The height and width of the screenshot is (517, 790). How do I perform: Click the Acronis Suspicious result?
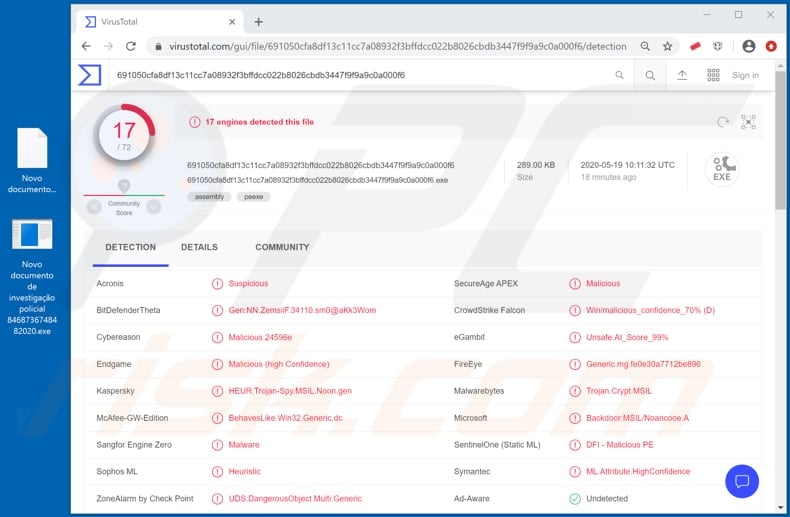tap(248, 284)
